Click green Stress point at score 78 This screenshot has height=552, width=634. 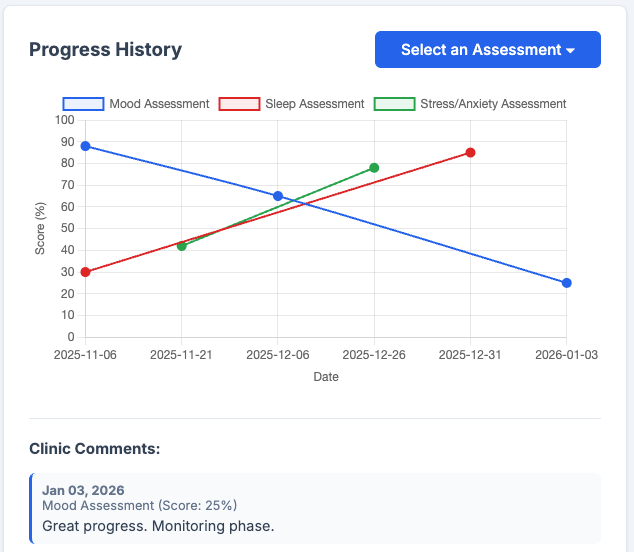(x=374, y=168)
